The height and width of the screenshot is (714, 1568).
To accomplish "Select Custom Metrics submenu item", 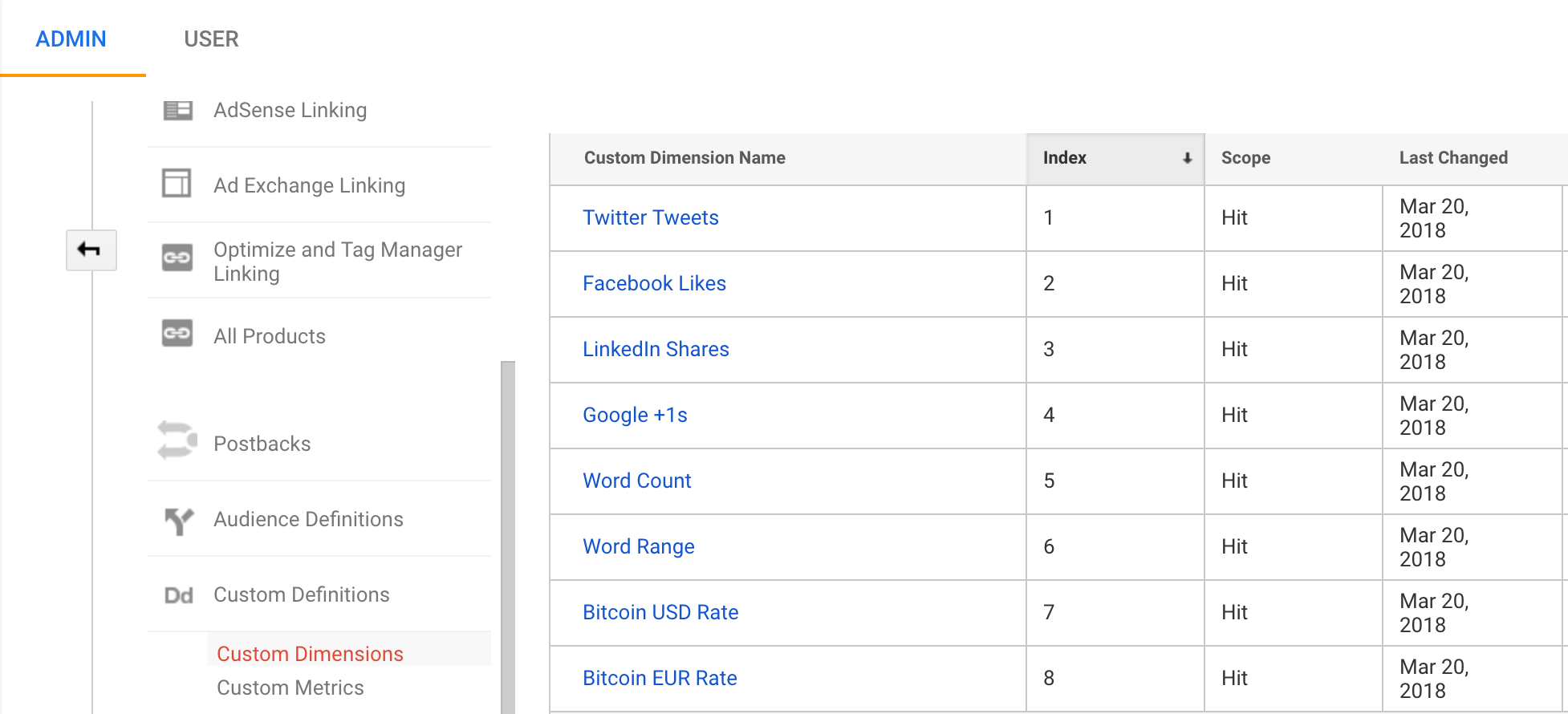I will click(x=290, y=688).
